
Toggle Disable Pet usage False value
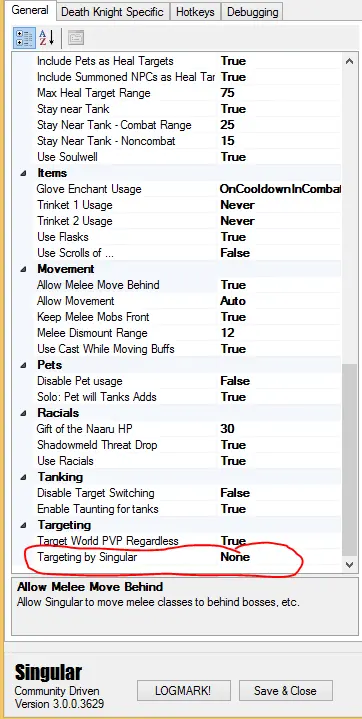click(279, 381)
